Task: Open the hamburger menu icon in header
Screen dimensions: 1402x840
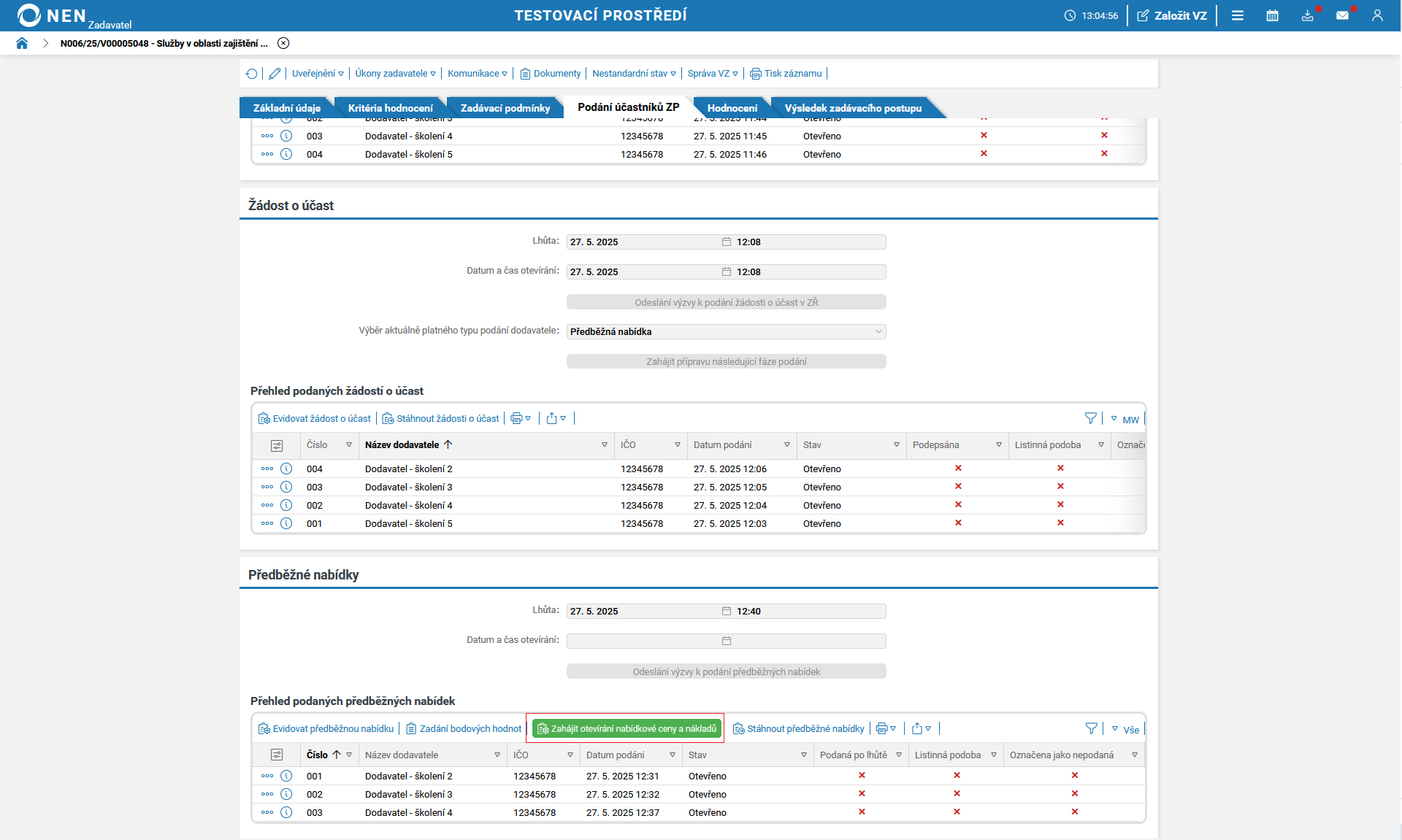Action: [x=1238, y=15]
